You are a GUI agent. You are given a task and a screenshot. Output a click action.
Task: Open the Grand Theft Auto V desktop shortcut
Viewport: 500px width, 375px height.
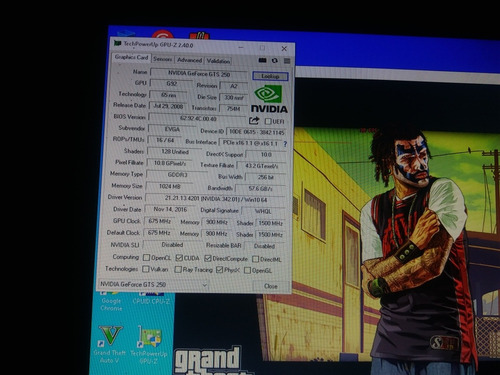click(x=110, y=344)
